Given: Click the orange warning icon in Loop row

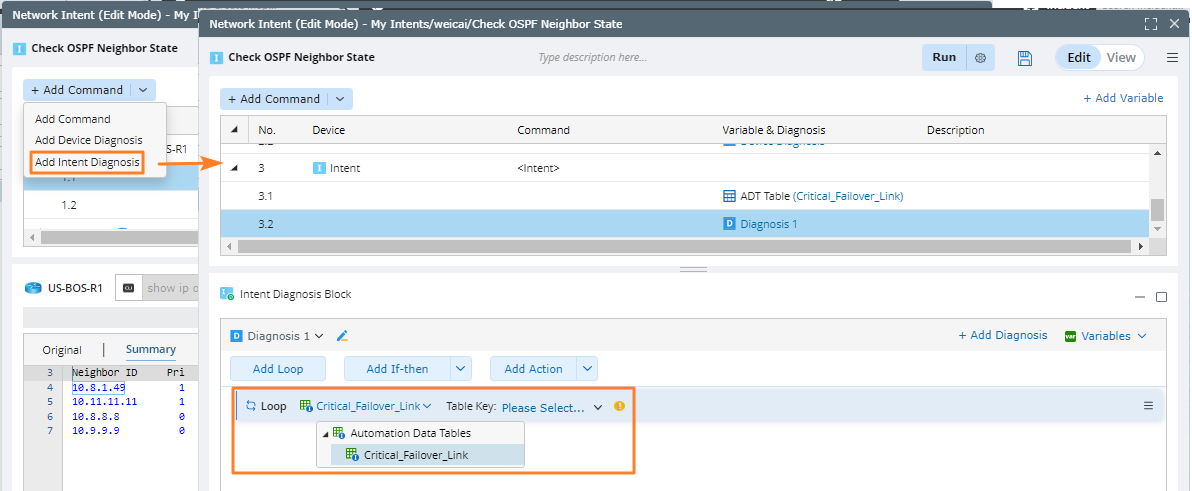Looking at the screenshot, I should tap(619, 406).
